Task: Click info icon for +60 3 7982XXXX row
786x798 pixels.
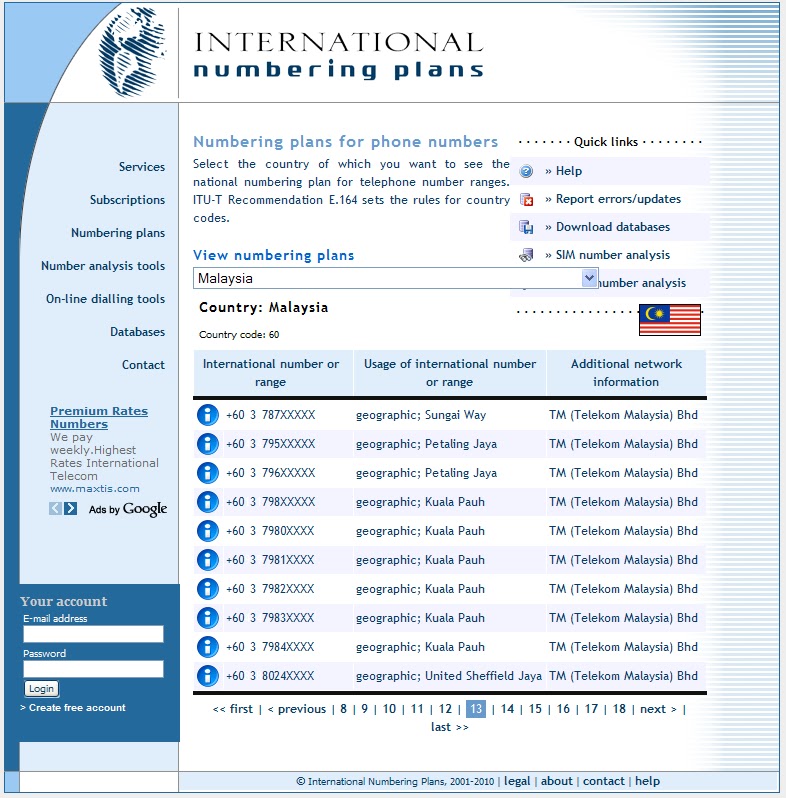Action: [208, 589]
